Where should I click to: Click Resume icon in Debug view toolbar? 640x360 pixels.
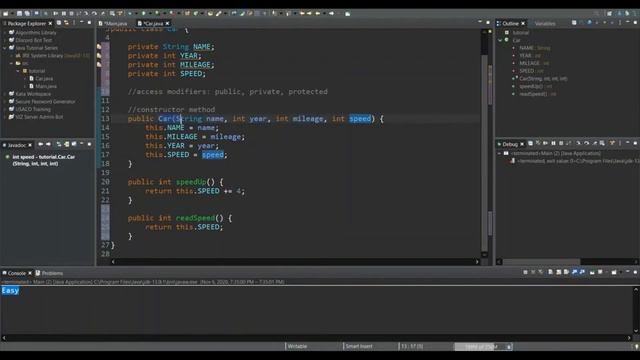pyautogui.click(x=545, y=143)
